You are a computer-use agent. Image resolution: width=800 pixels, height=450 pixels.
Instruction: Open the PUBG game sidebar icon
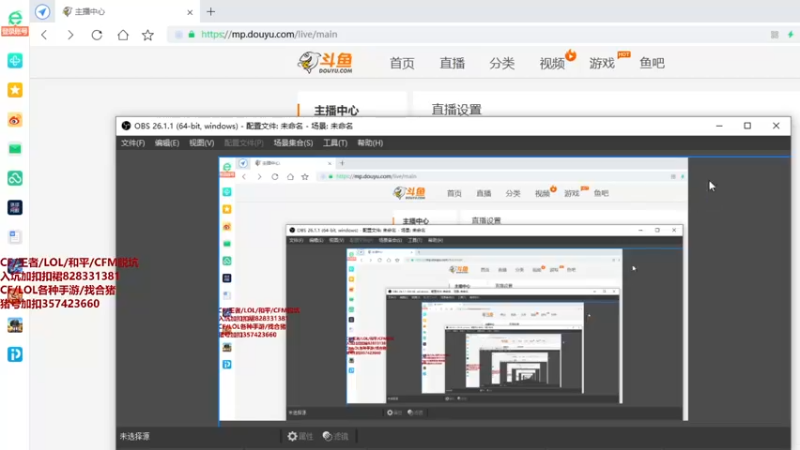click(15, 325)
